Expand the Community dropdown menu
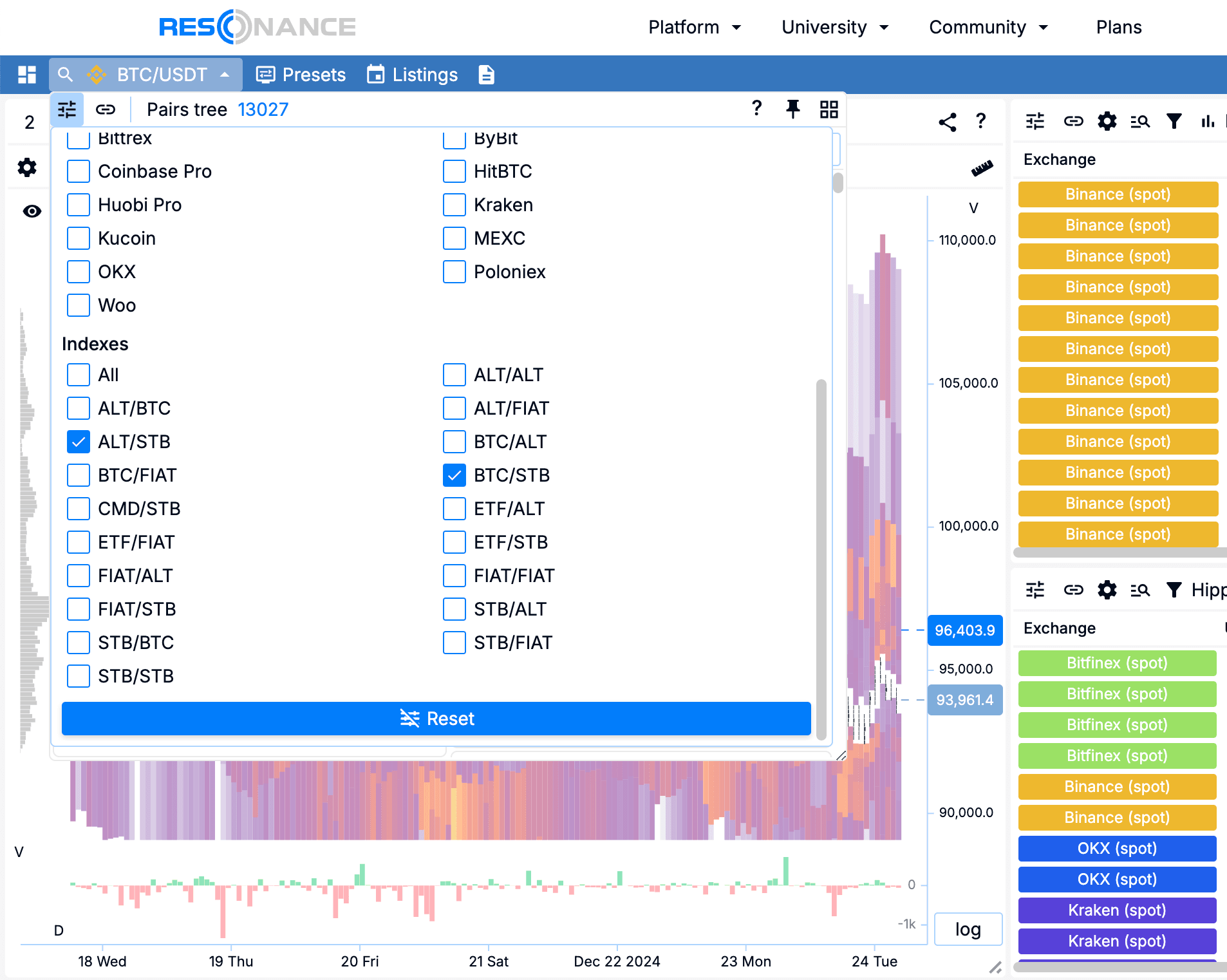 coord(989,27)
